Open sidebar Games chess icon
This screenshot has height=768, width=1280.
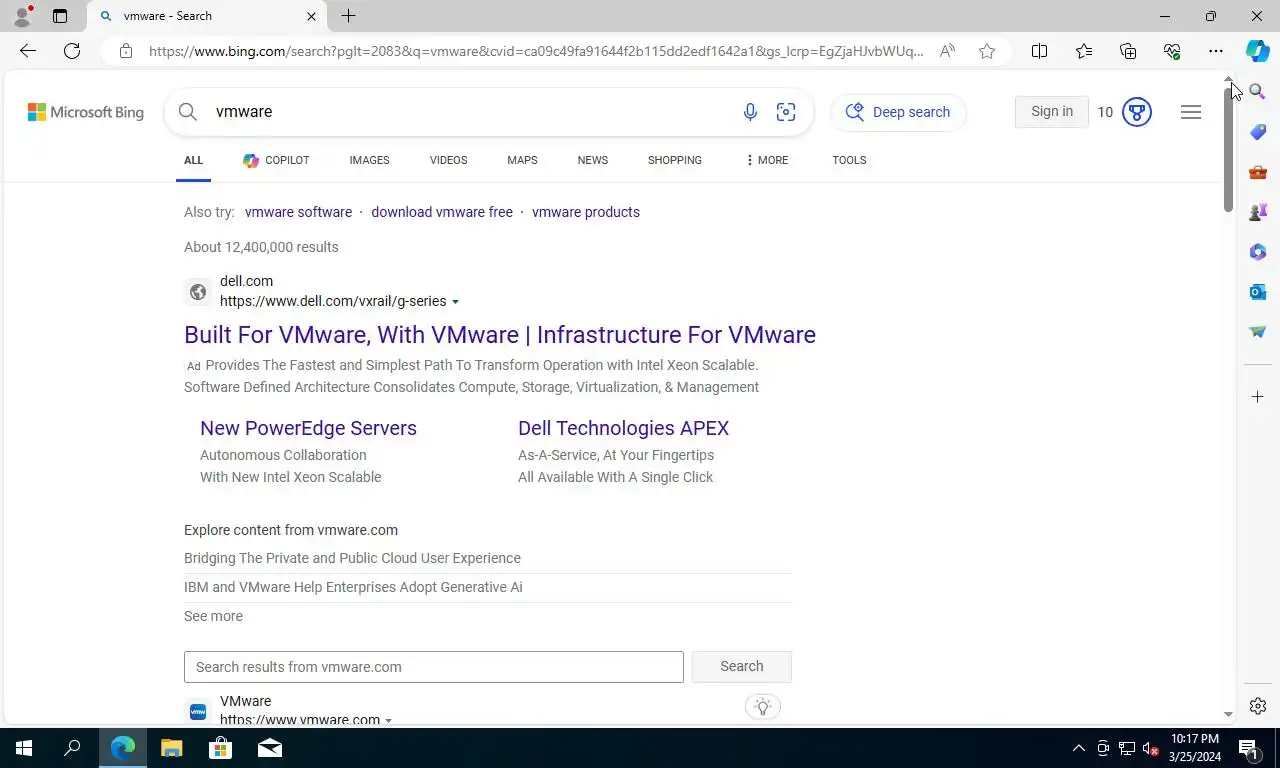click(1258, 212)
